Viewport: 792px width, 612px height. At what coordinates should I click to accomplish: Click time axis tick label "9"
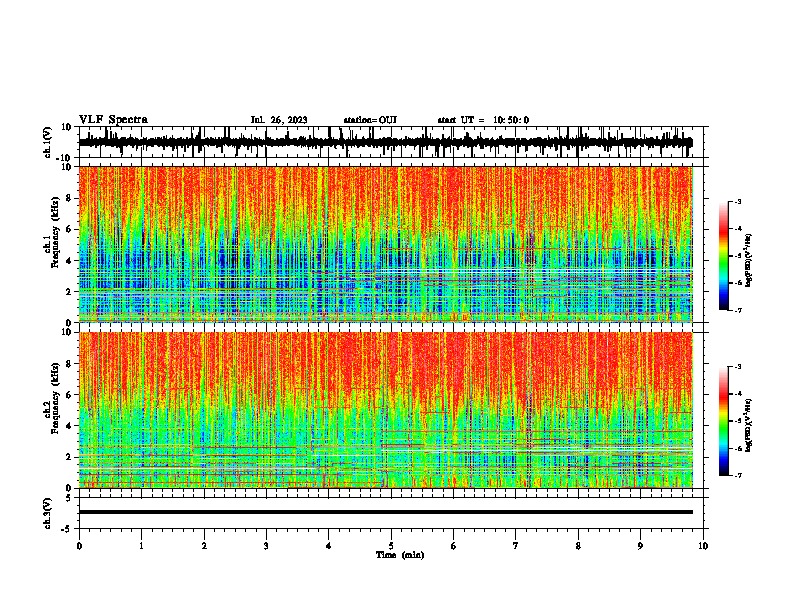(640, 546)
